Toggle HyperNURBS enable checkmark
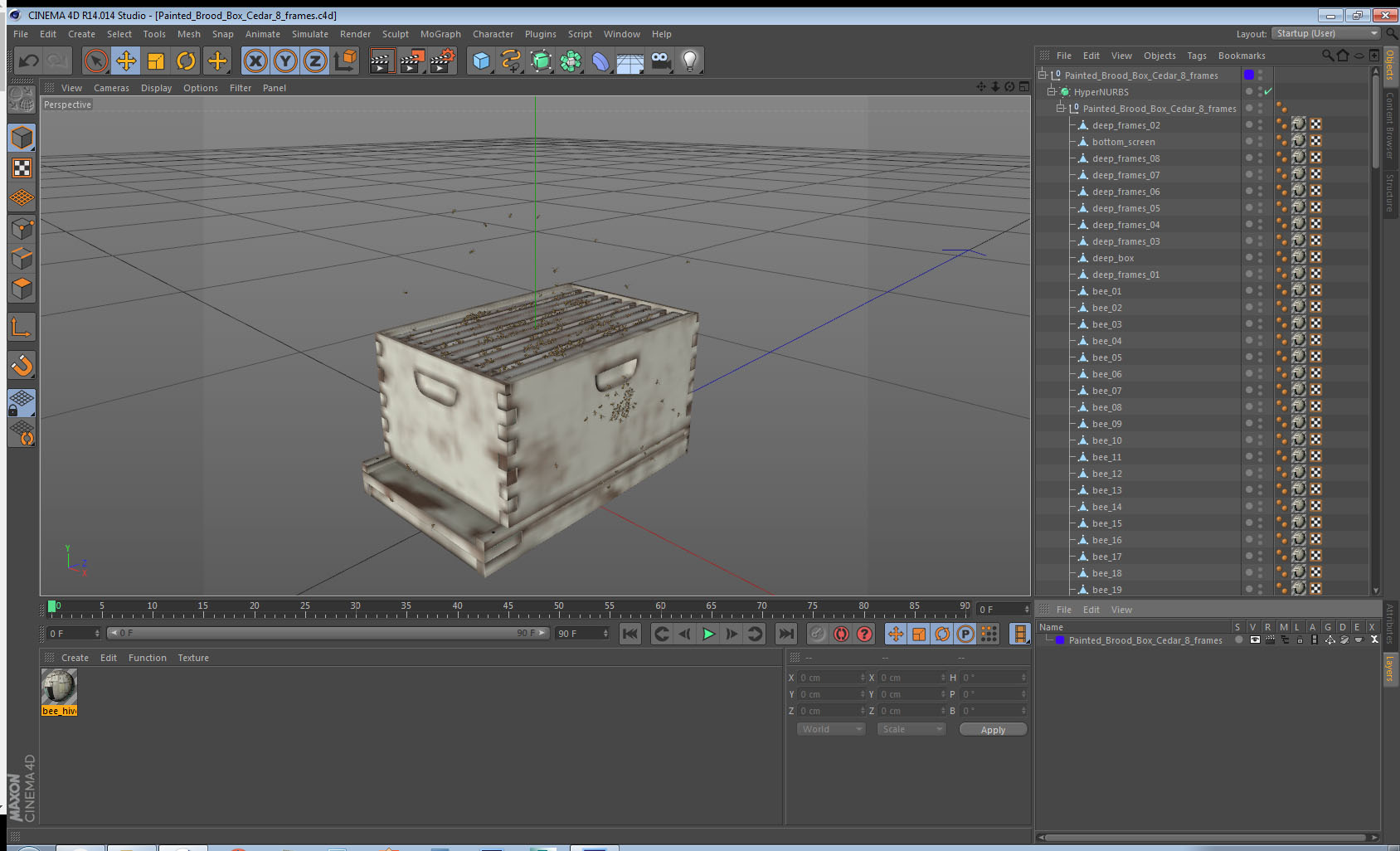 point(1268,91)
